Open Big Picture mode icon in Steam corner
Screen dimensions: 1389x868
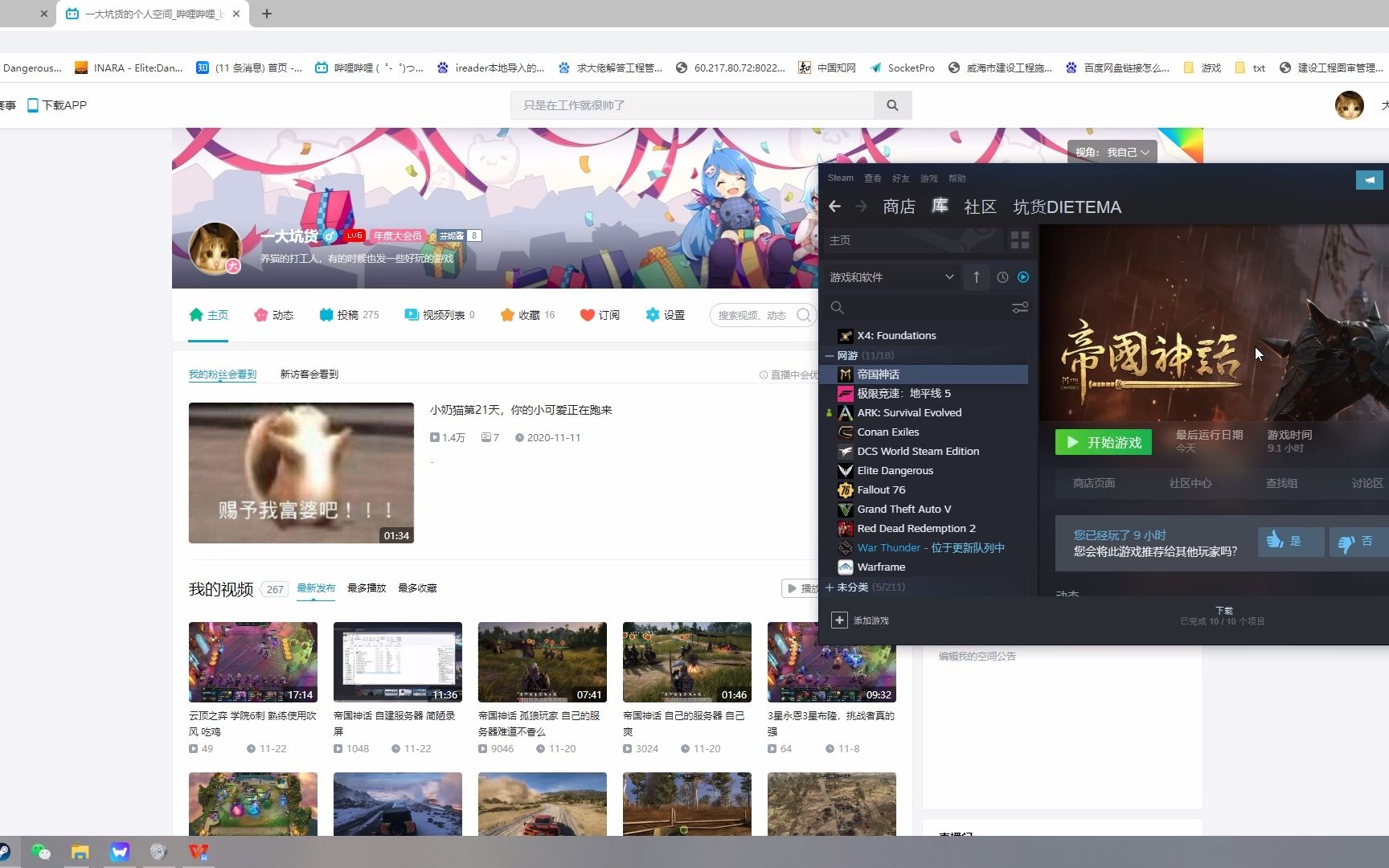(x=1369, y=179)
